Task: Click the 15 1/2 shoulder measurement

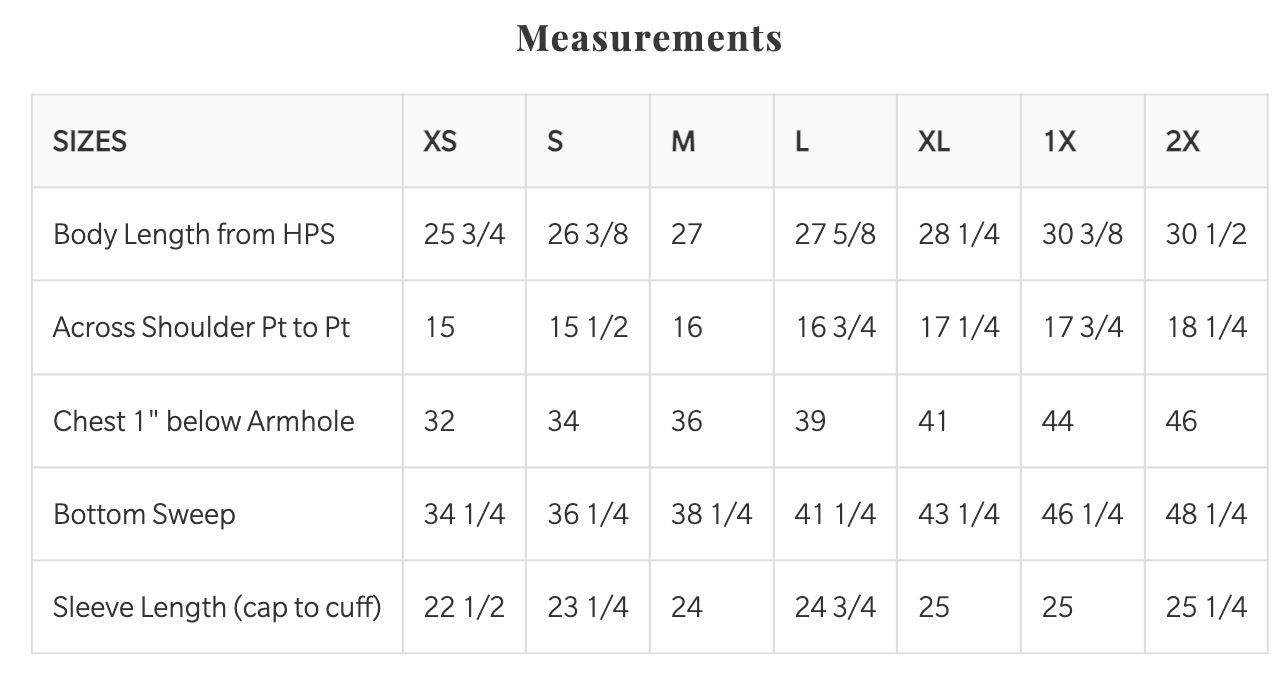Action: pyautogui.click(x=588, y=327)
